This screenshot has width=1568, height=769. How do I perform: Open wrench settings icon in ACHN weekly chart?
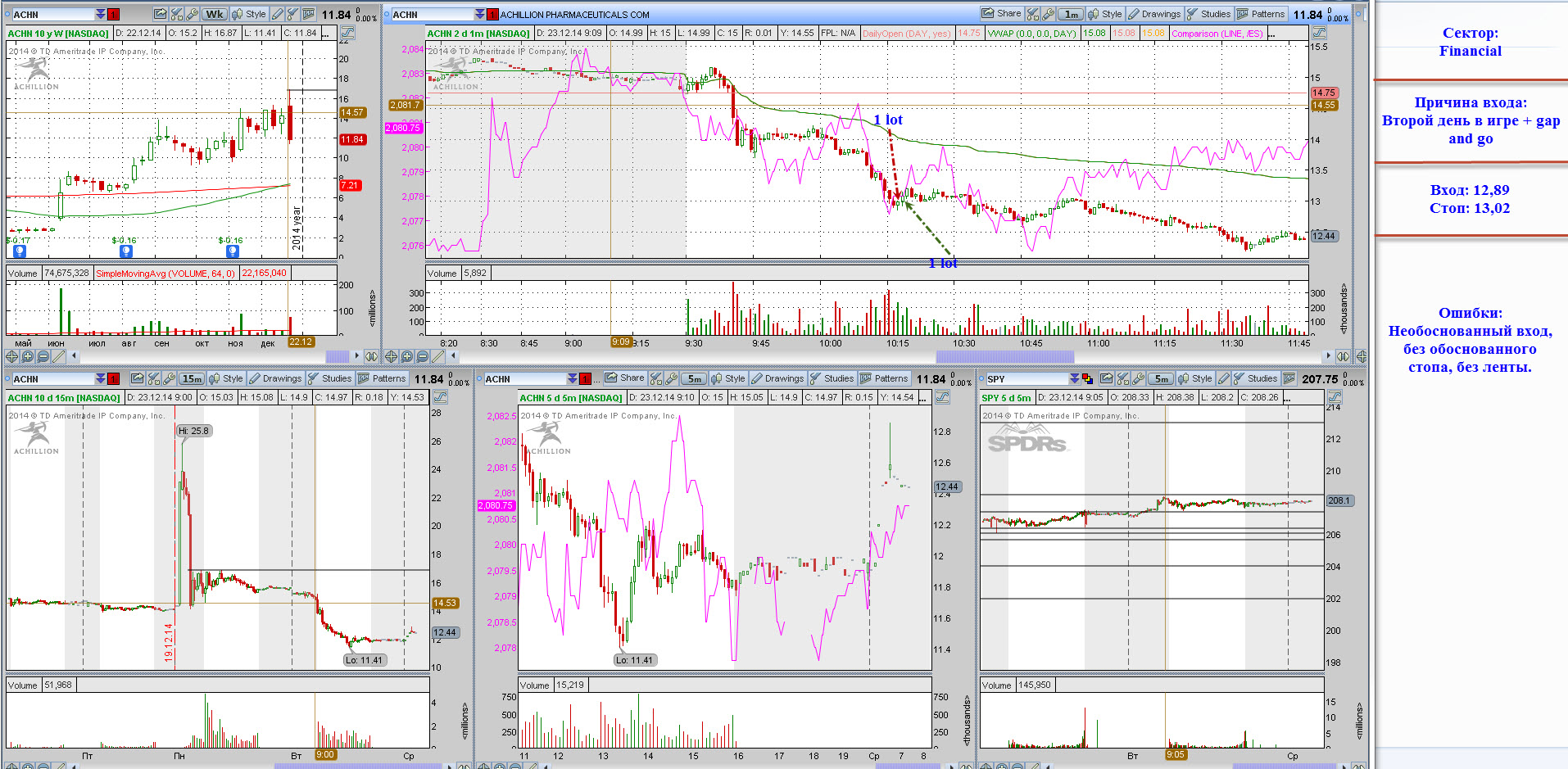(x=192, y=14)
